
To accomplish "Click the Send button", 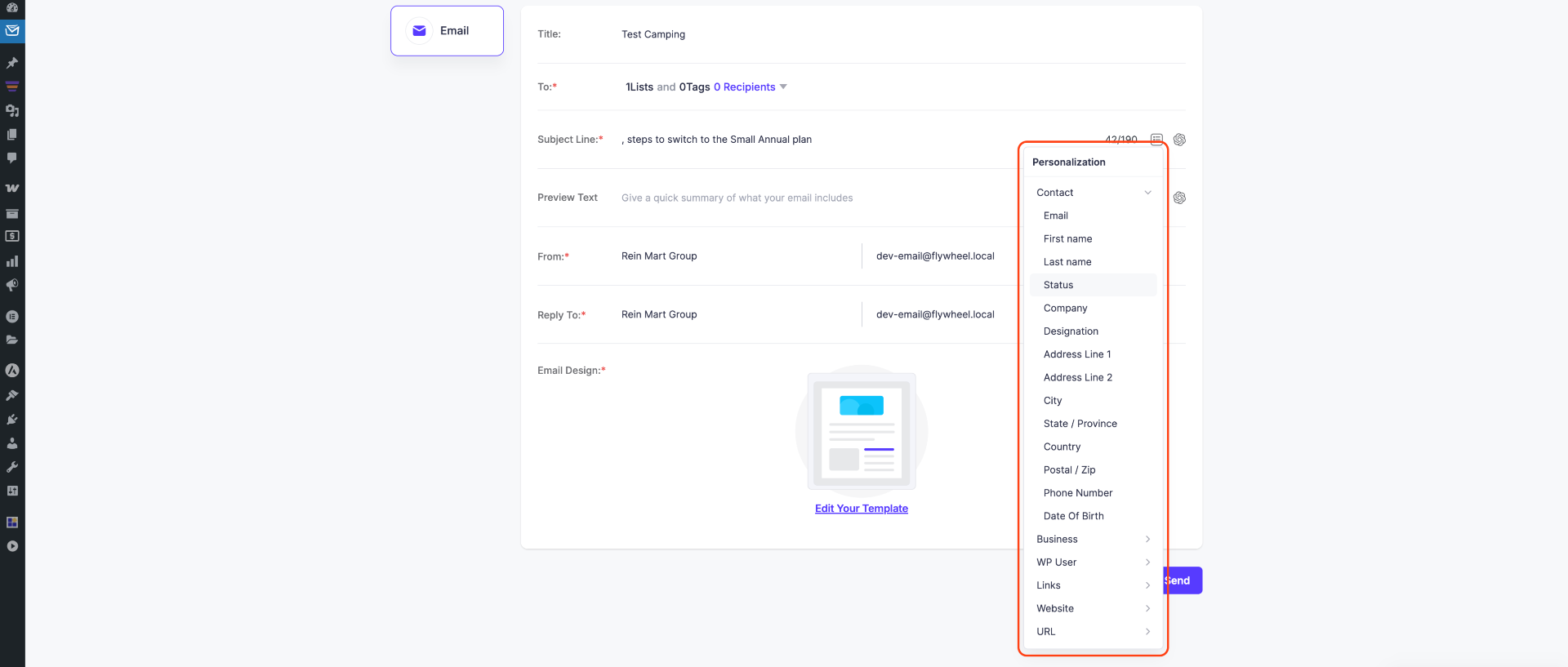I will (1183, 580).
